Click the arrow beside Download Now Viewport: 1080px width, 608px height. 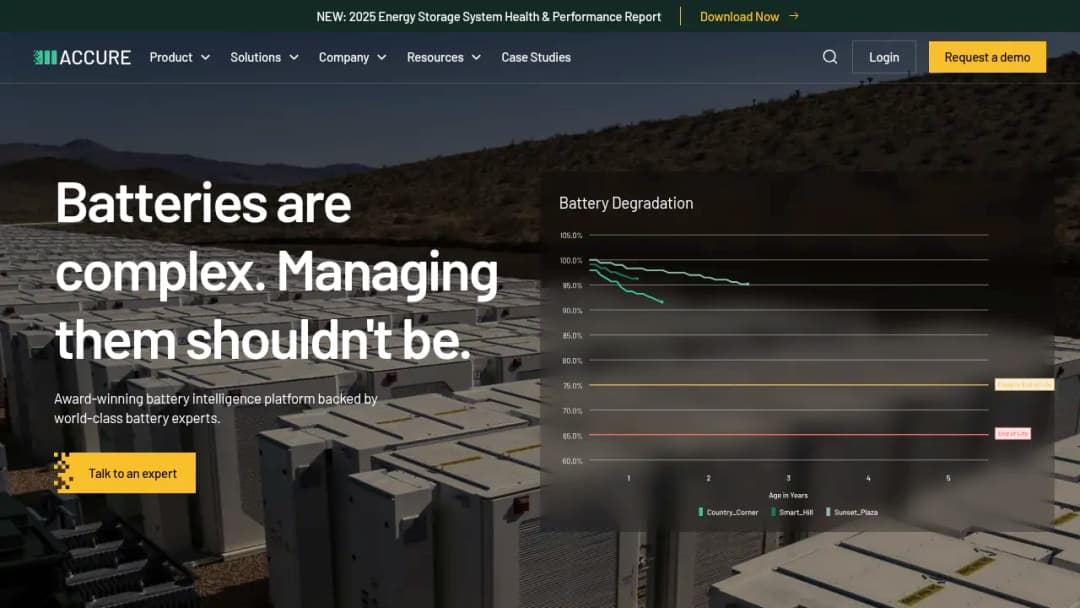[x=794, y=16]
